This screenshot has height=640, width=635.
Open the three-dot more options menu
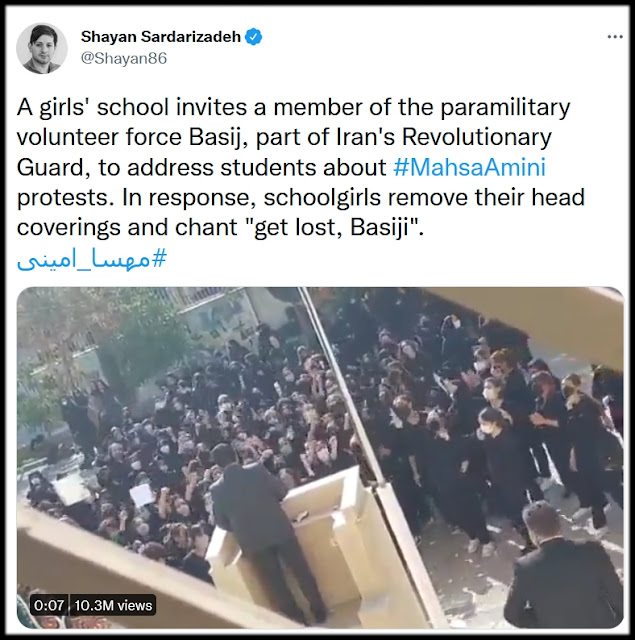[x=615, y=37]
